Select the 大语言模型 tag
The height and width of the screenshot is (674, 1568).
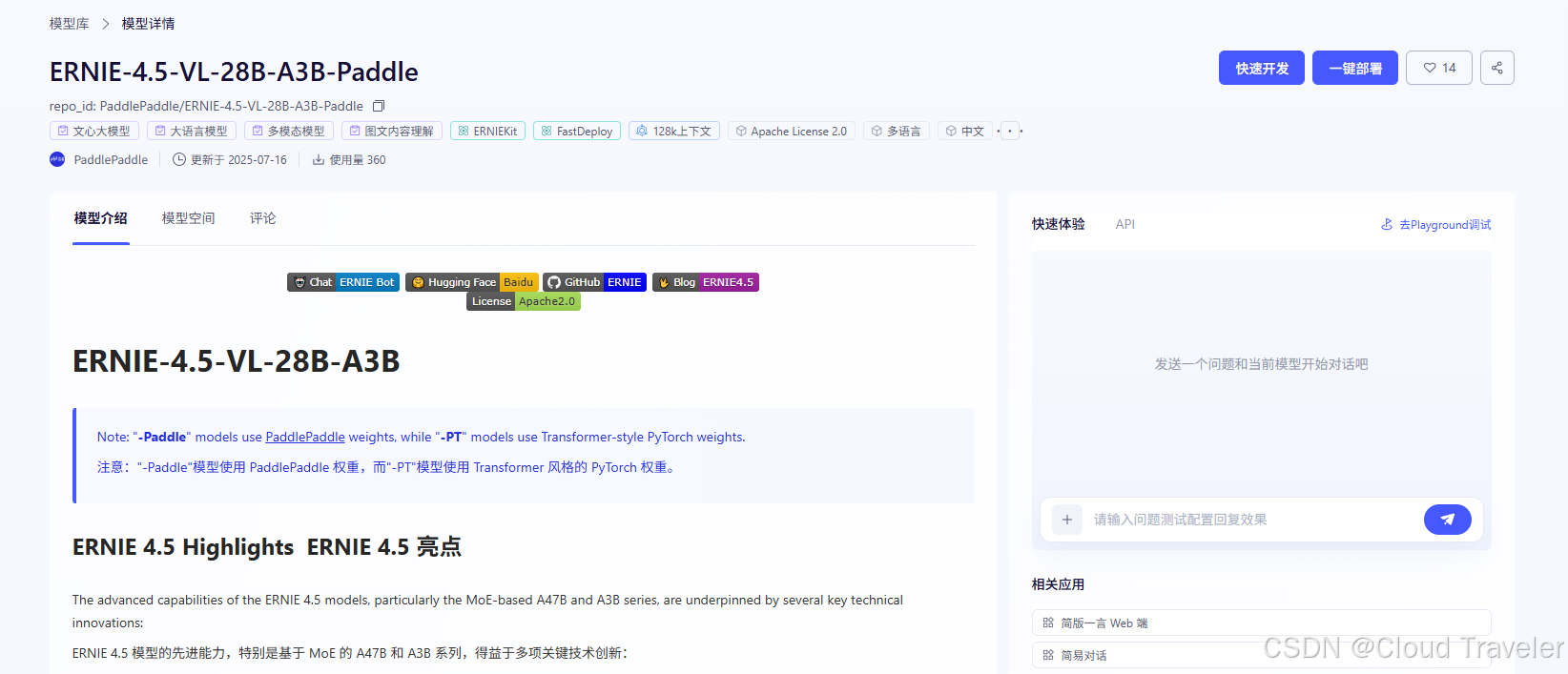[x=192, y=131]
